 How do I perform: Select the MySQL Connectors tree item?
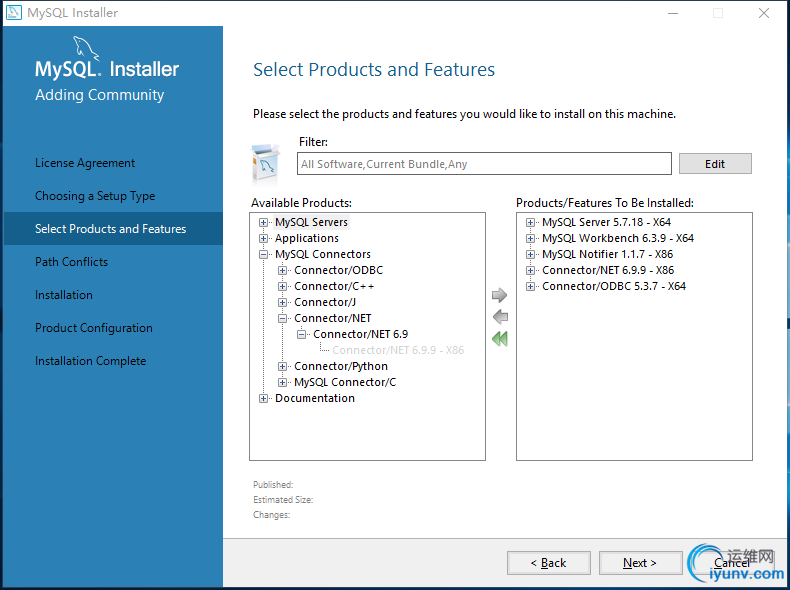click(x=322, y=254)
